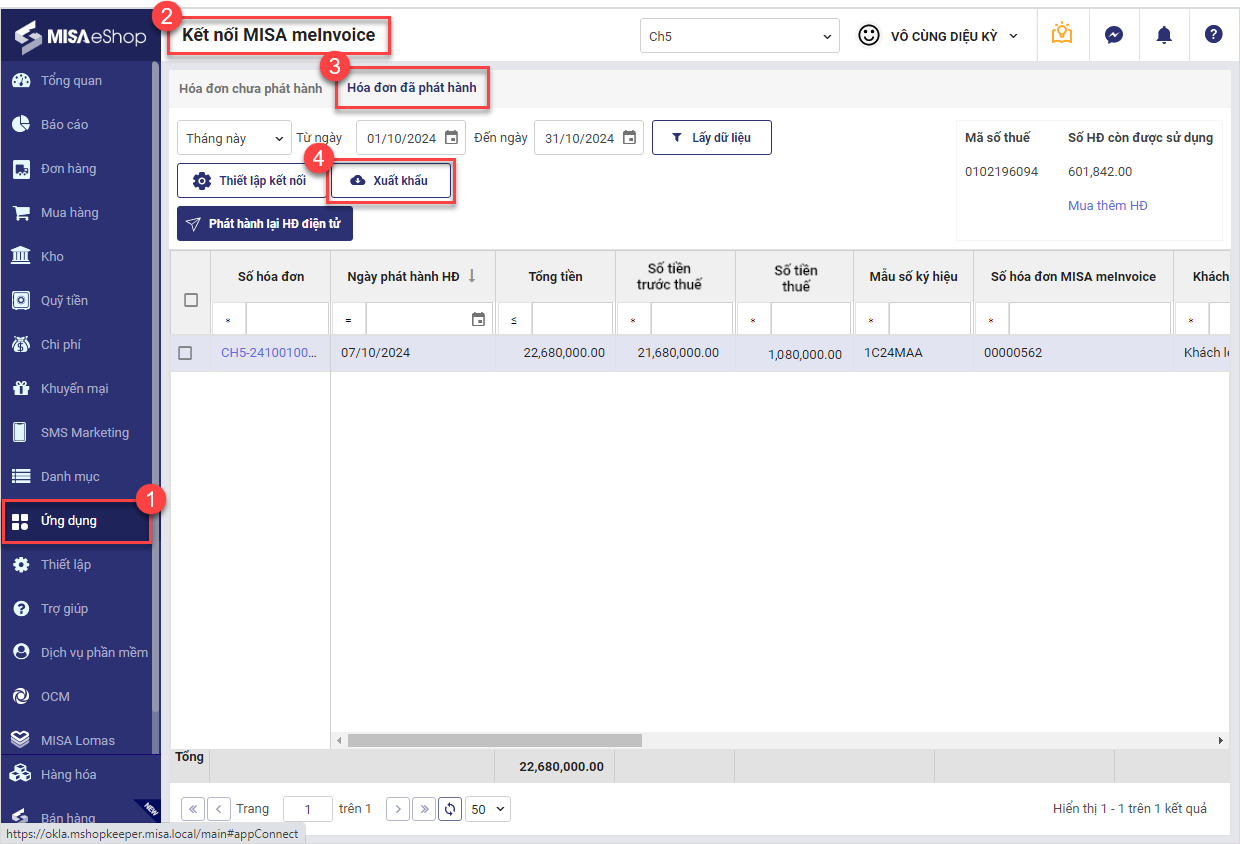This screenshot has width=1240, height=844.
Task: Click the Dịch vụ phần mềm user icon
Action: 20,652
